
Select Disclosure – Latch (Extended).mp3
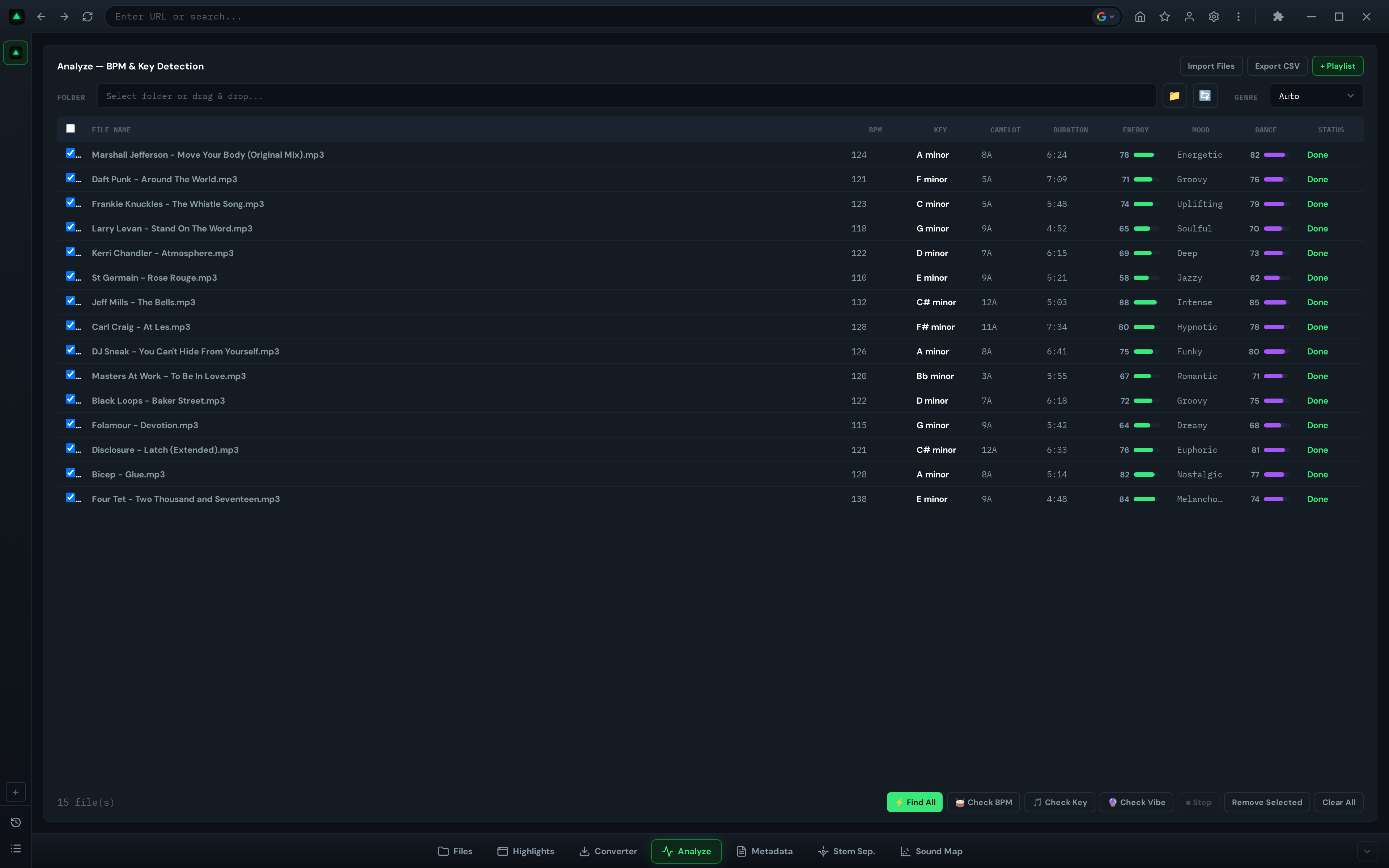(x=165, y=450)
